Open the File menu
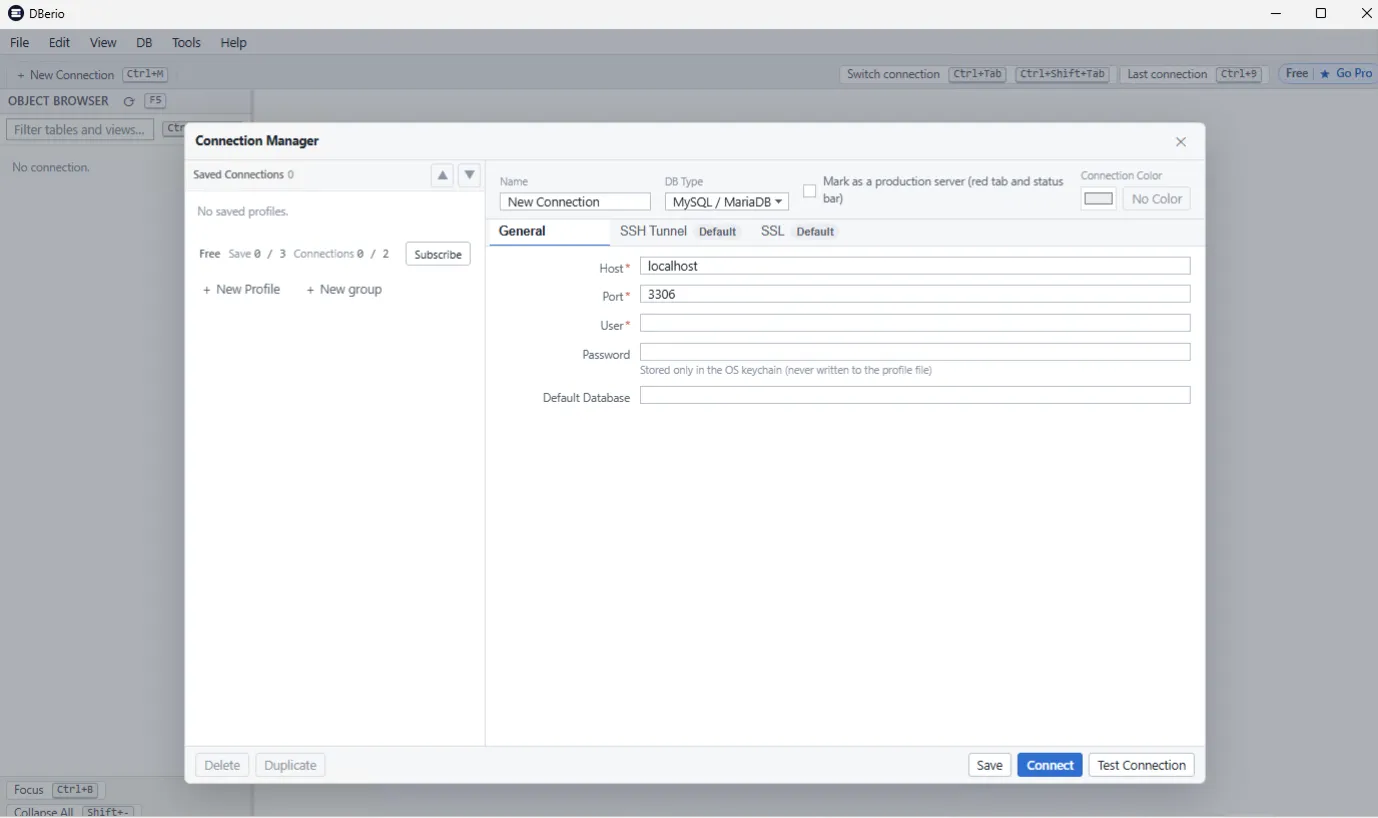 [20, 43]
